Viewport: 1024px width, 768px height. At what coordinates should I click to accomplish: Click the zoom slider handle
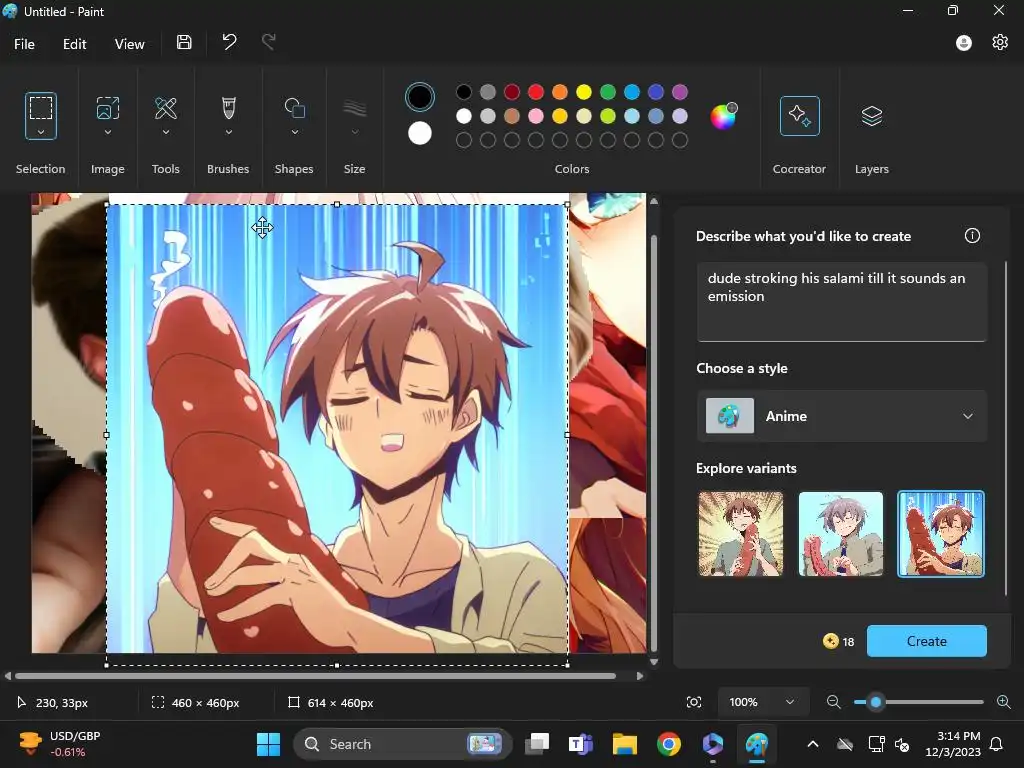pos(876,702)
